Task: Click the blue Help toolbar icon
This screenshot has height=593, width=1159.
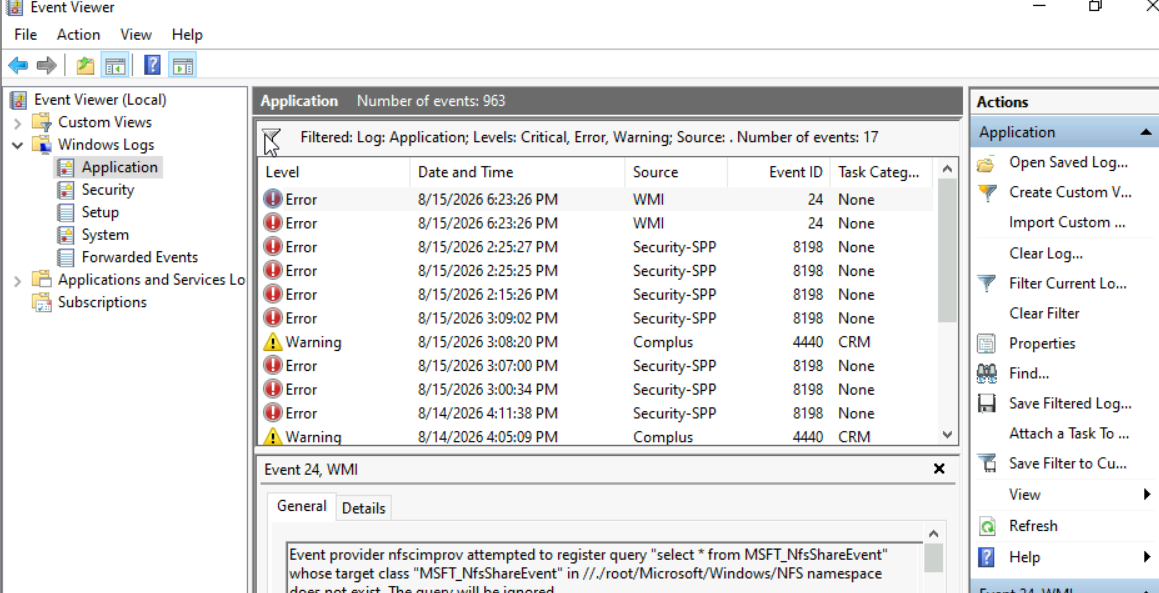Action: (x=152, y=65)
